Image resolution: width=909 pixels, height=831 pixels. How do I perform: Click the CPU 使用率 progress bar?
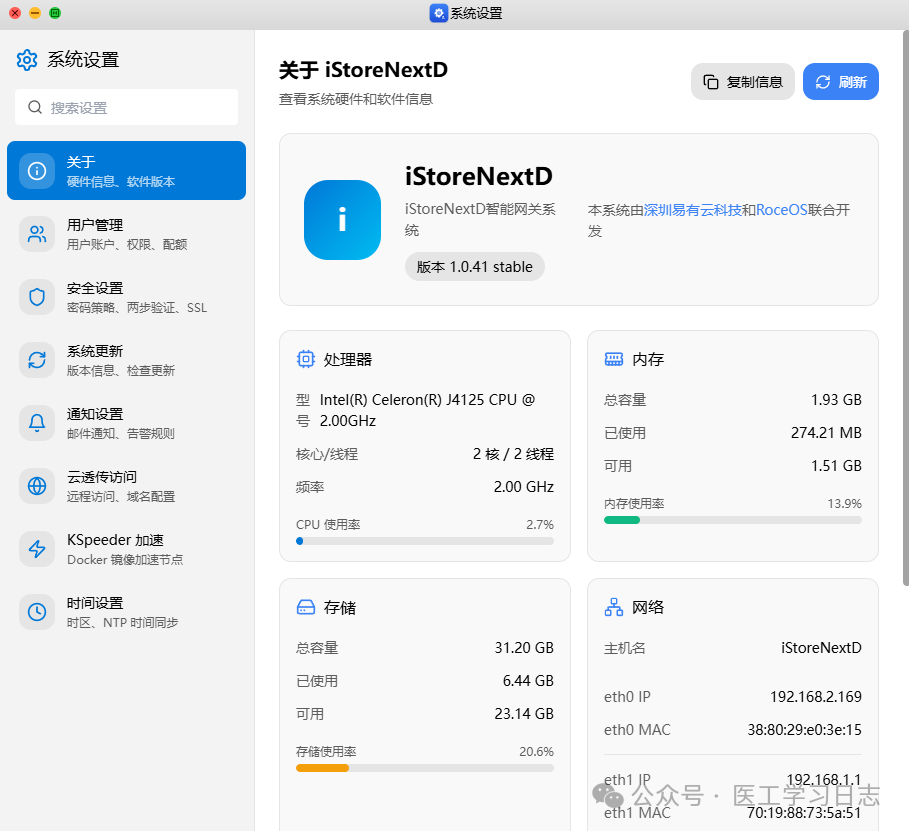(x=424, y=541)
